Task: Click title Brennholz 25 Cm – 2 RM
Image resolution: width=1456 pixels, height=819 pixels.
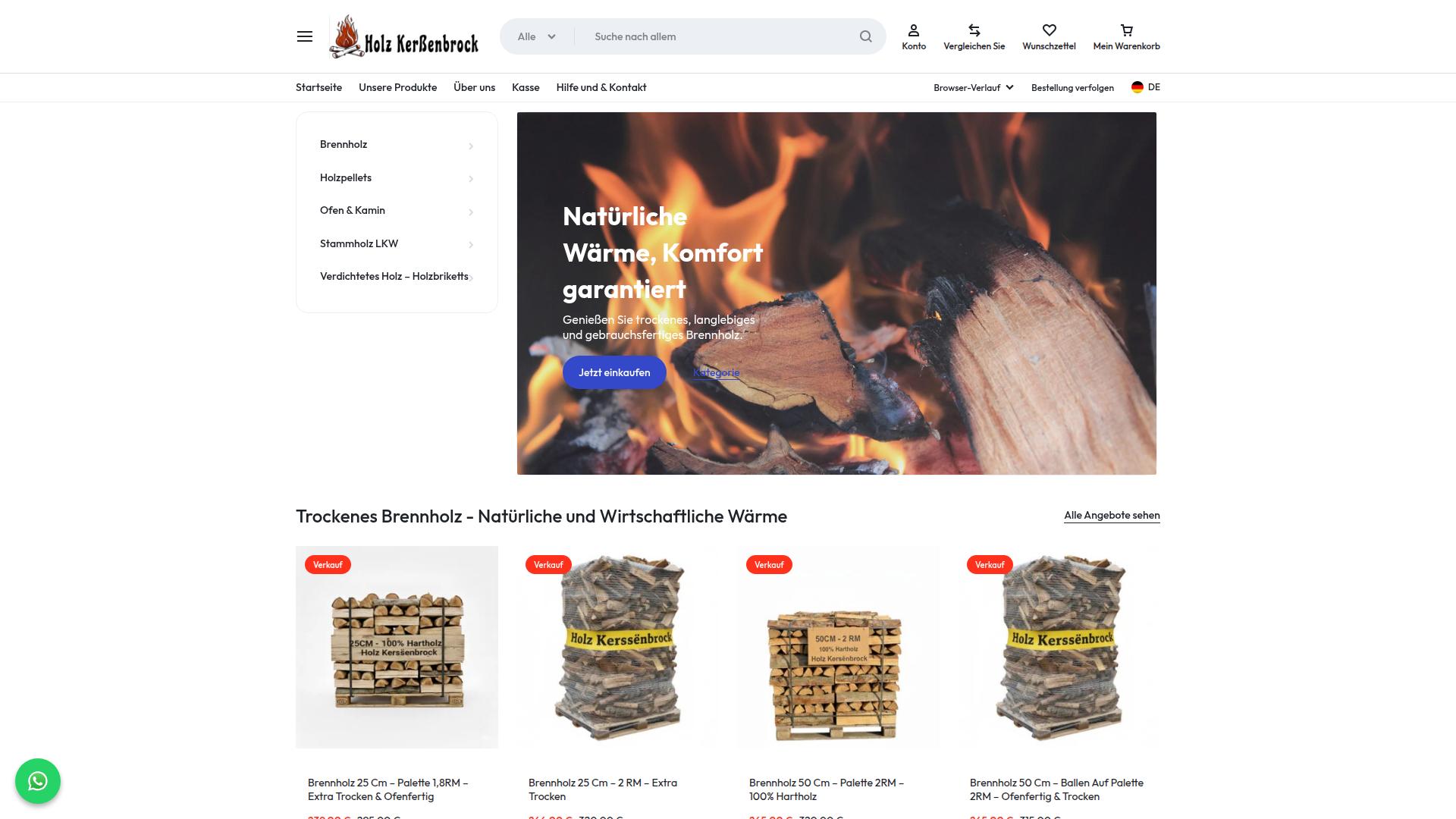Action: (x=603, y=789)
